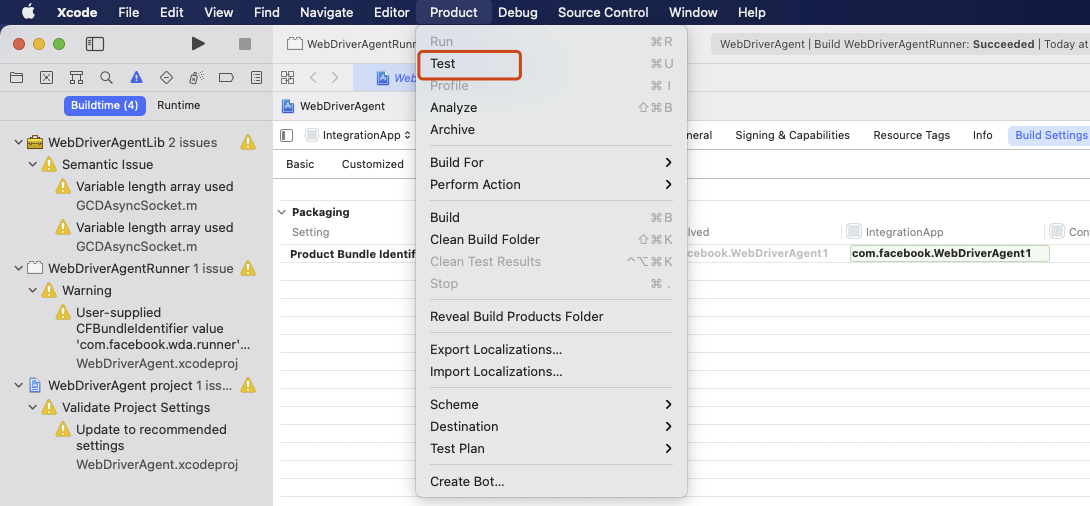
Task: Open the Report navigator list icon
Action: [x=257, y=77]
